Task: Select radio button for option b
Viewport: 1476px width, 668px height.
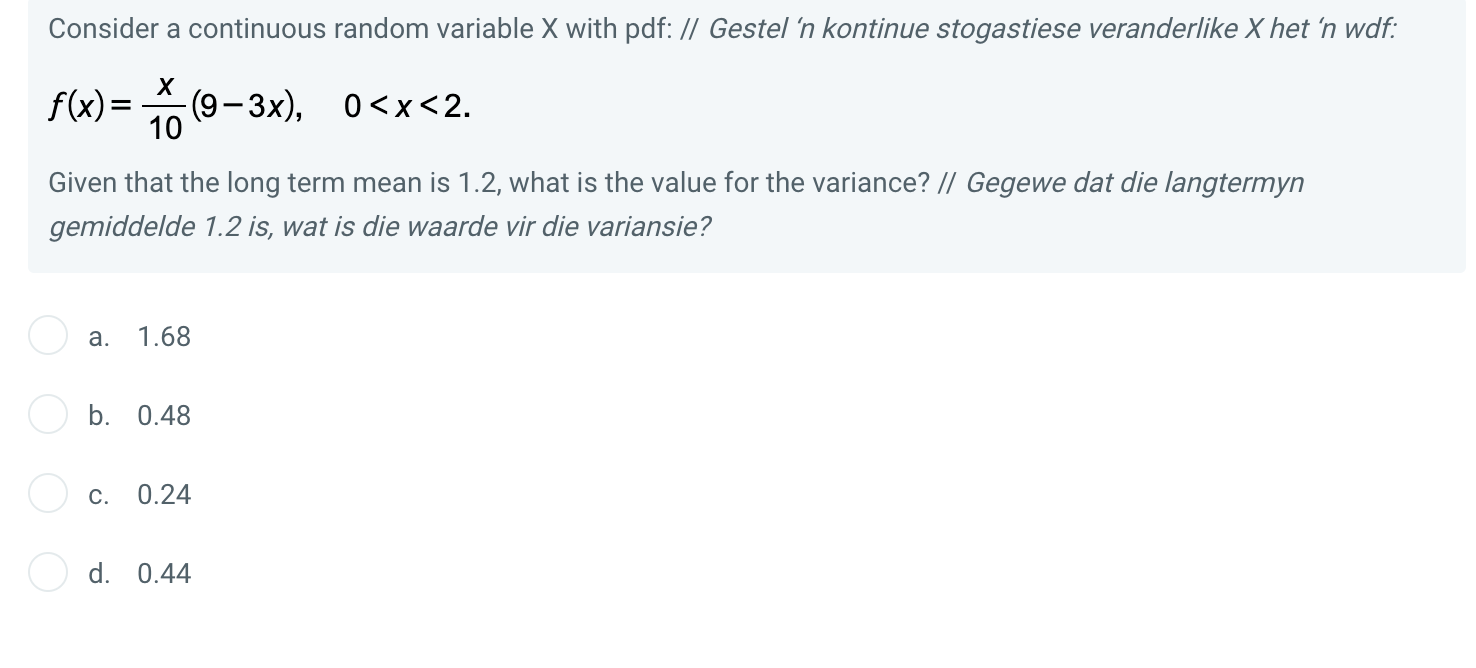Action: (x=48, y=415)
